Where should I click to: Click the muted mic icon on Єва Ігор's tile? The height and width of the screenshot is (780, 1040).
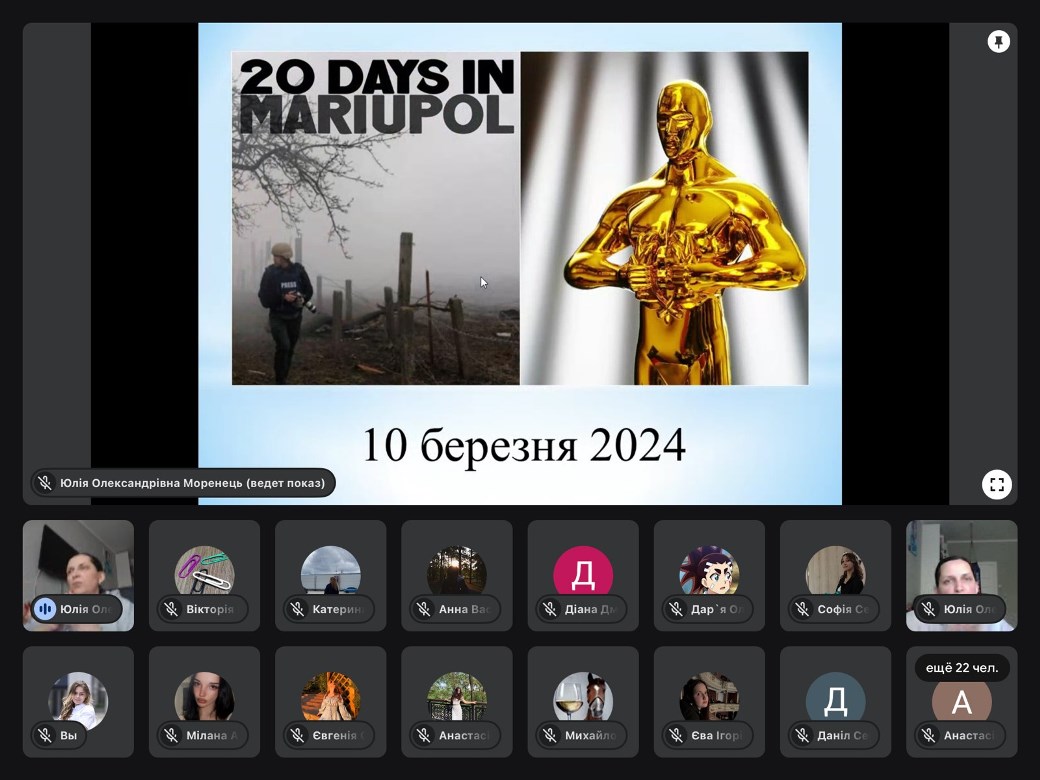tap(676, 735)
